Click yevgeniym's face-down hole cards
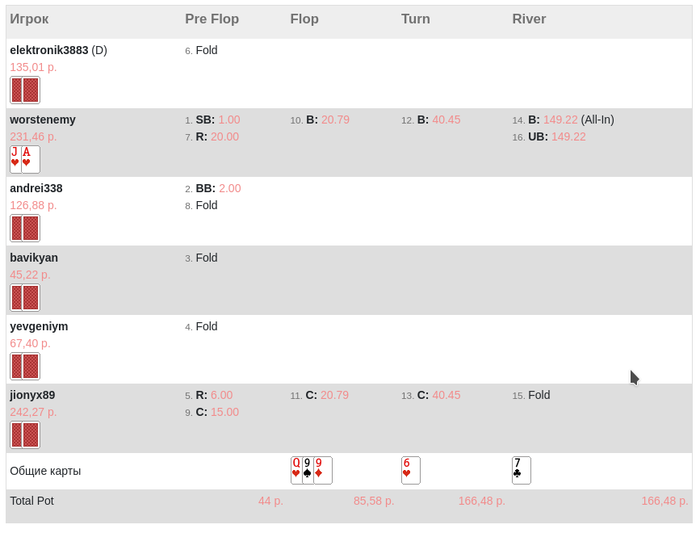This screenshot has width=700, height=533. (25, 366)
